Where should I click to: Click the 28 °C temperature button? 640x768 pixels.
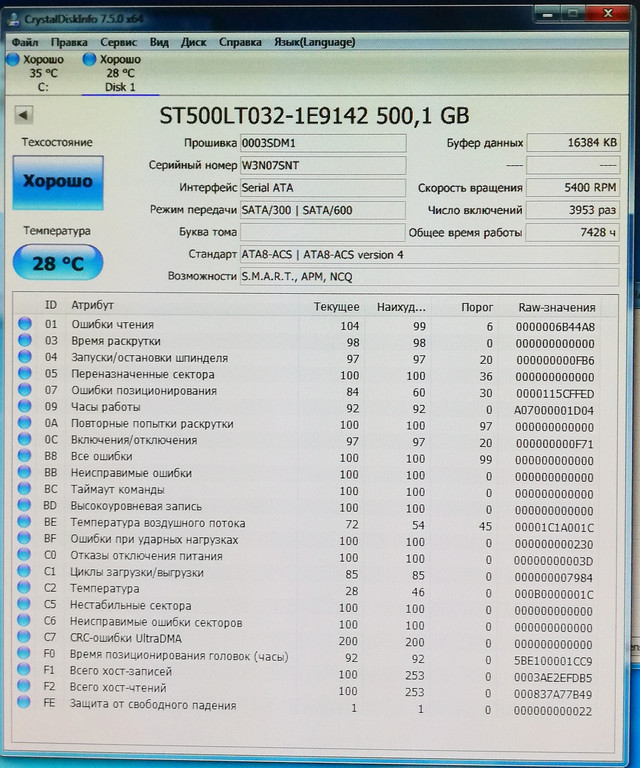pyautogui.click(x=57, y=263)
